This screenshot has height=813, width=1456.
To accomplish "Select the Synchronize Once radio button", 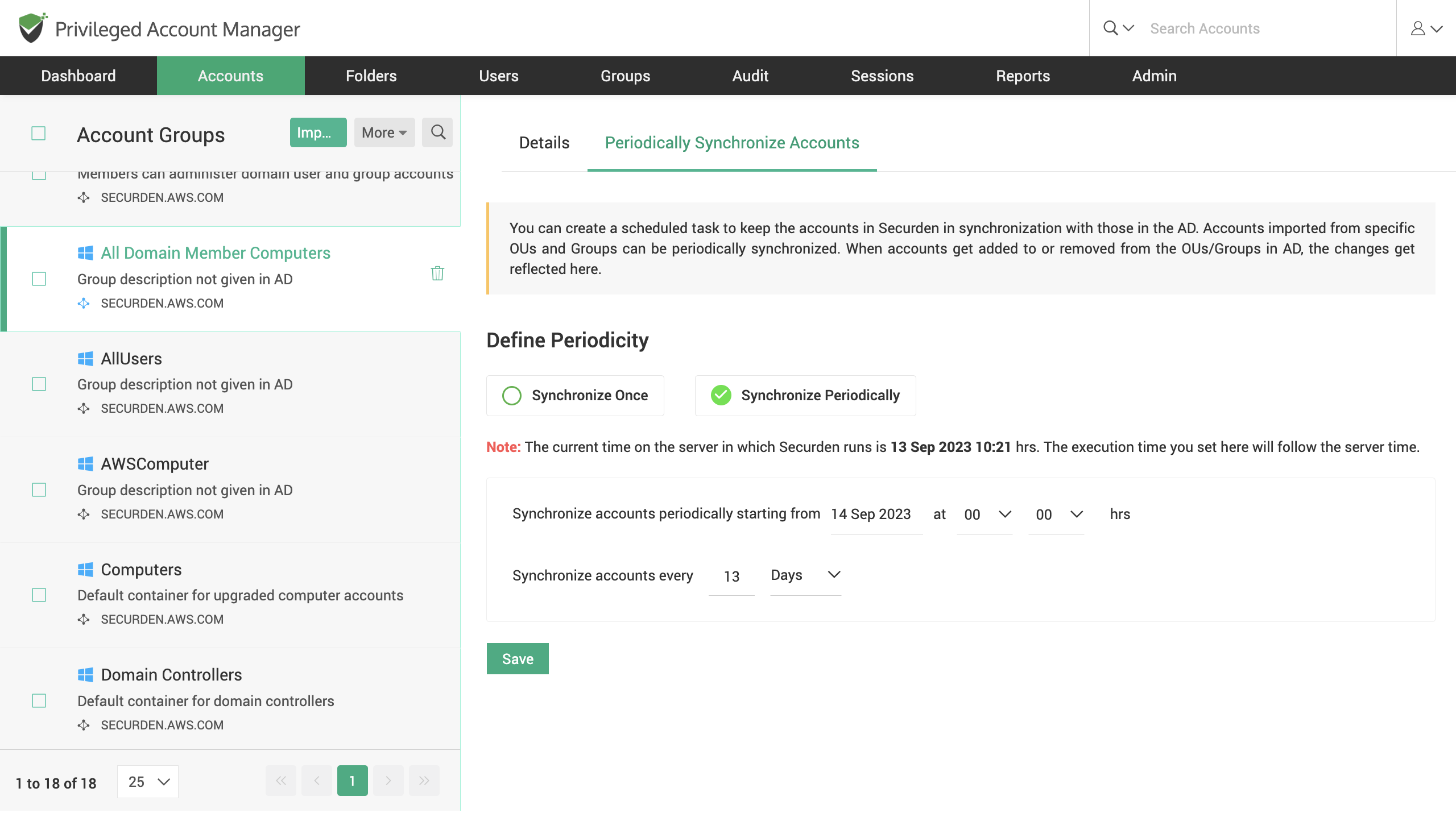I will [511, 395].
